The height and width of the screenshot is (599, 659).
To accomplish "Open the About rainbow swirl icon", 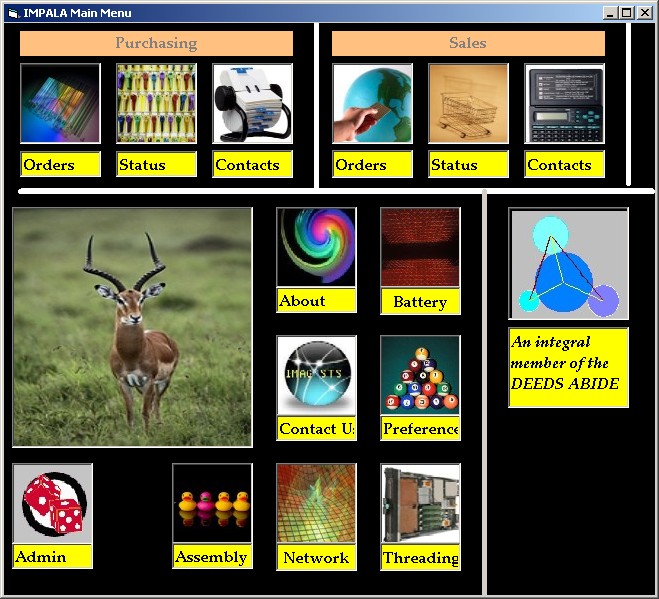I will [316, 247].
